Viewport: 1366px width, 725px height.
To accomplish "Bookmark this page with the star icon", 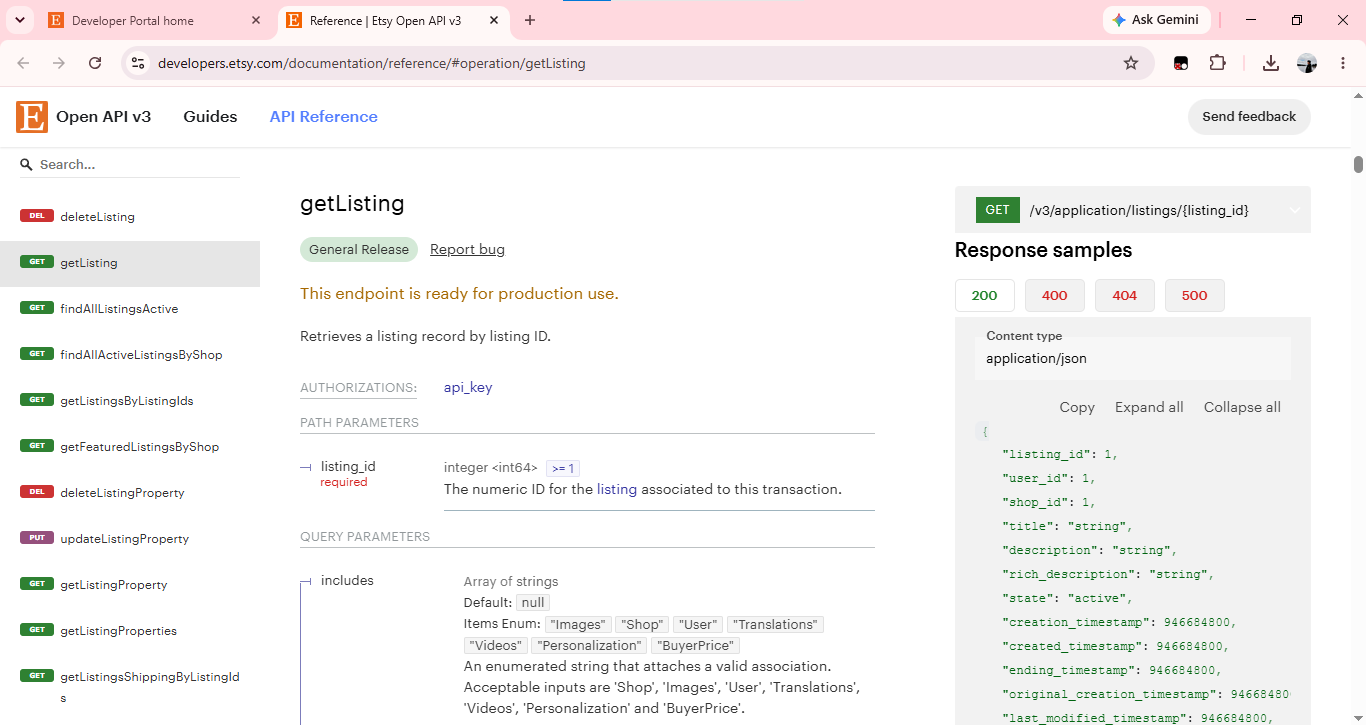I will click(x=1131, y=63).
